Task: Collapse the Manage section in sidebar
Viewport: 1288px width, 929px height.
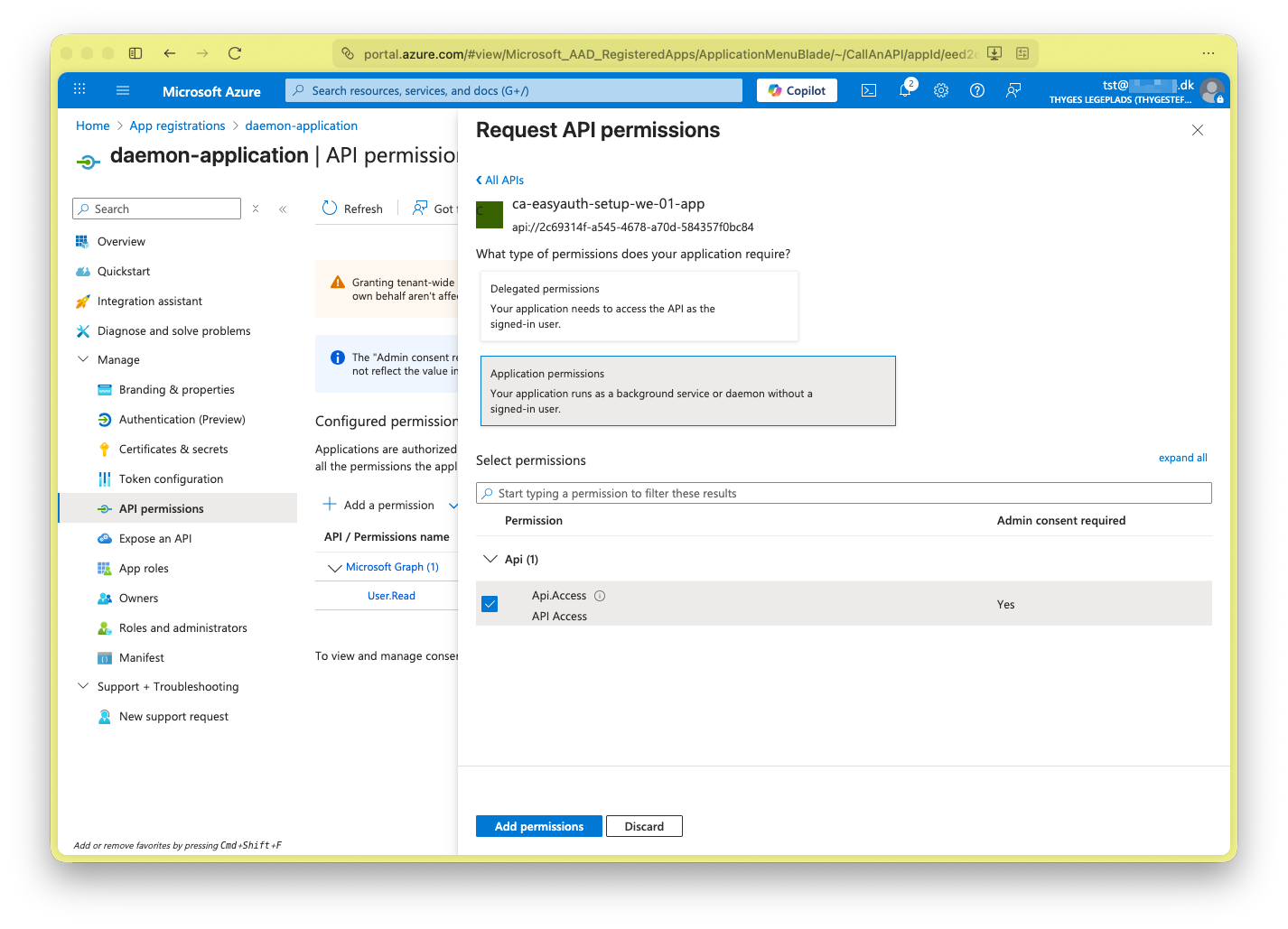Action: click(83, 359)
